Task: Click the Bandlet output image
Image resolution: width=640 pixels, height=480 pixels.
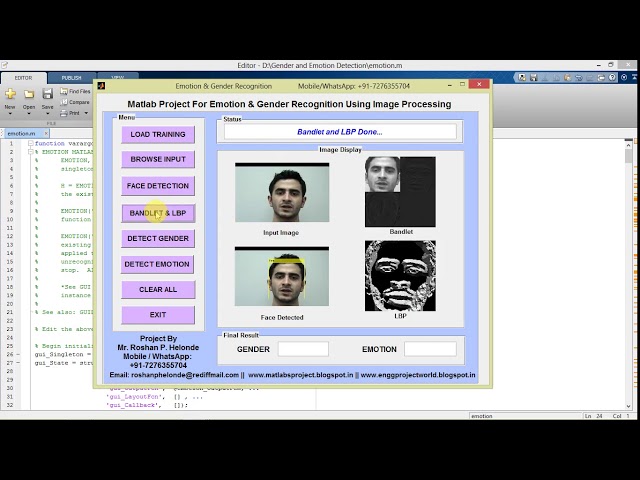Action: [x=400, y=191]
